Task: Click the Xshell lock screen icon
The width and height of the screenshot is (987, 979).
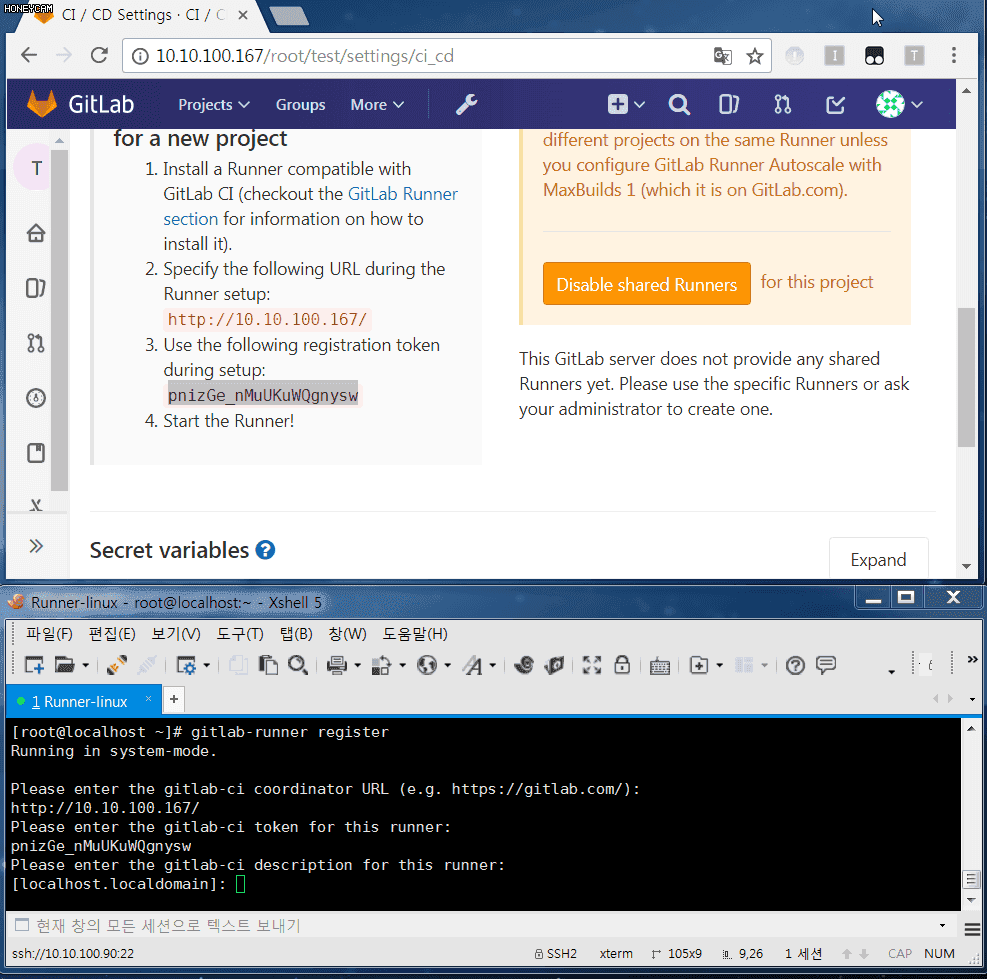Action: [622, 665]
